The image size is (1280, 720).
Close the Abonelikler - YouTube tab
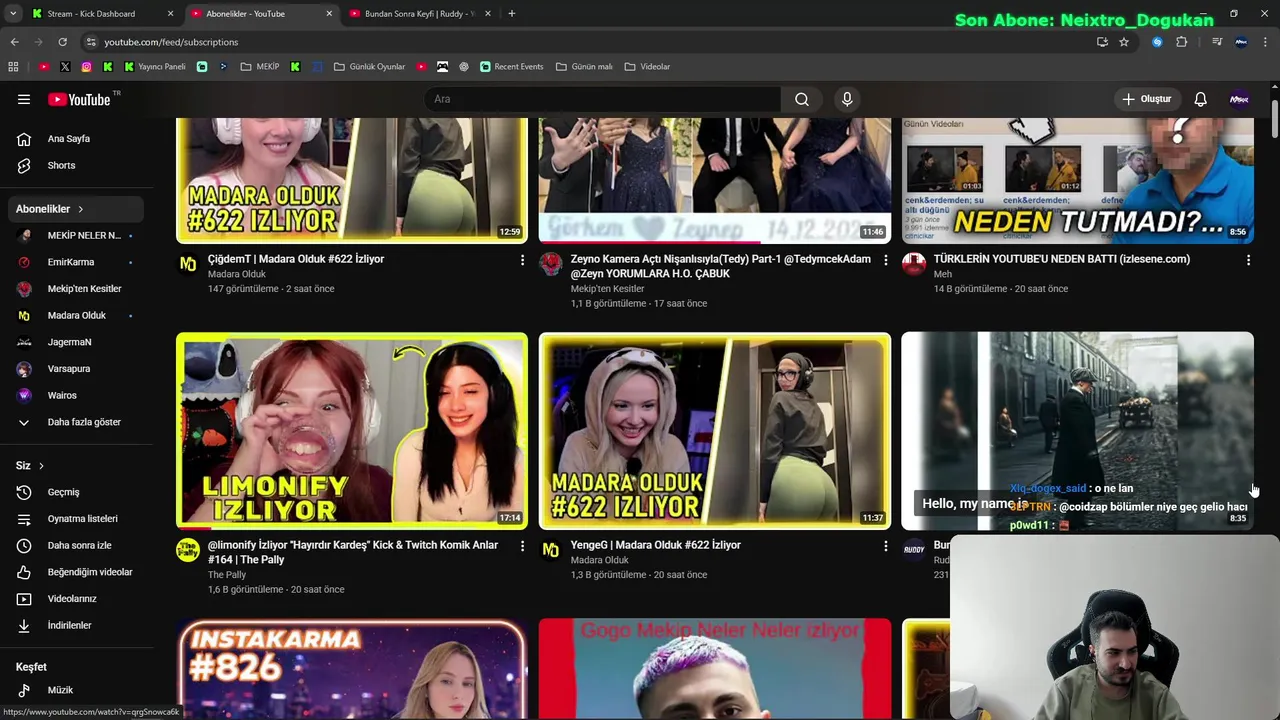click(329, 14)
